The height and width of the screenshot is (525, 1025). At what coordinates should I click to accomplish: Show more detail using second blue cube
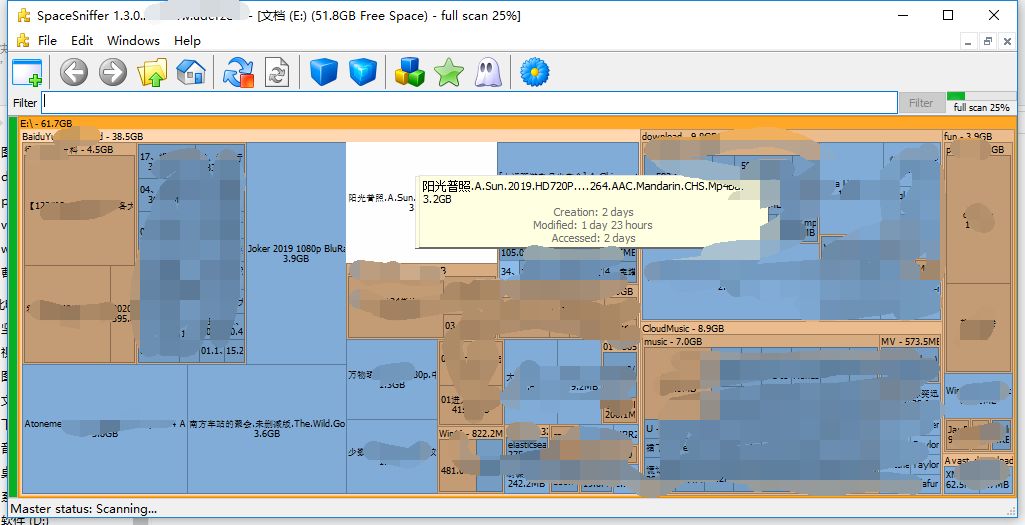pyautogui.click(x=363, y=72)
